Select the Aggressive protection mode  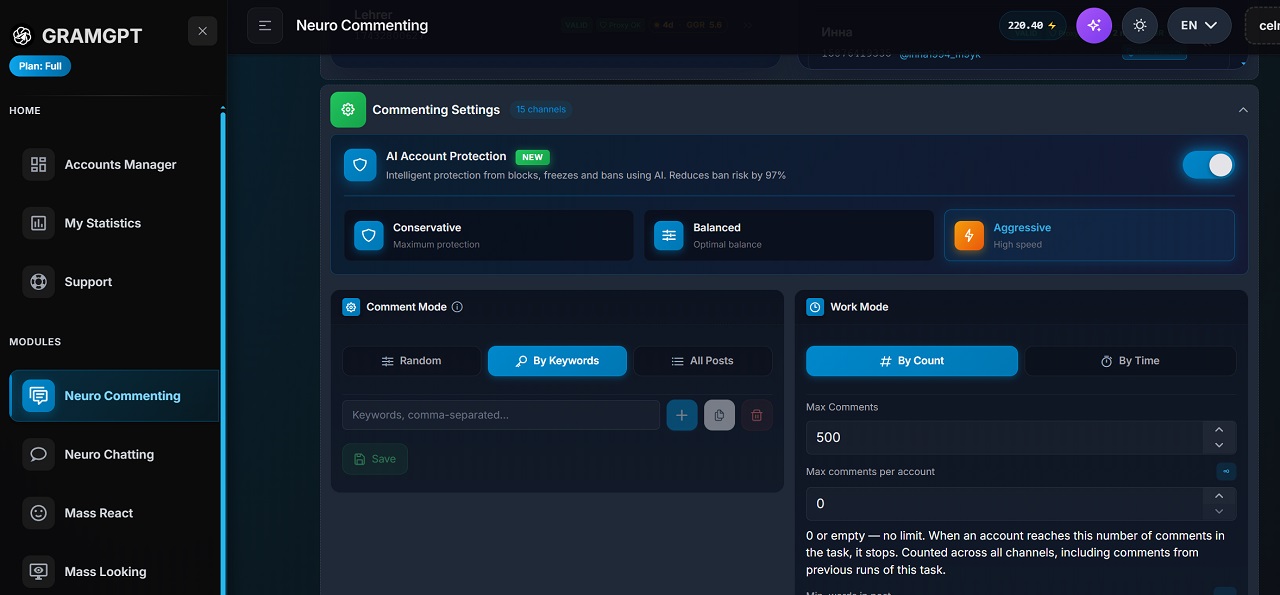click(1089, 235)
